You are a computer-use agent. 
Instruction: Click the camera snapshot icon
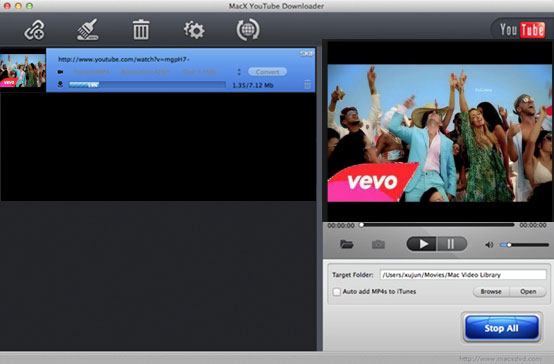pos(378,244)
